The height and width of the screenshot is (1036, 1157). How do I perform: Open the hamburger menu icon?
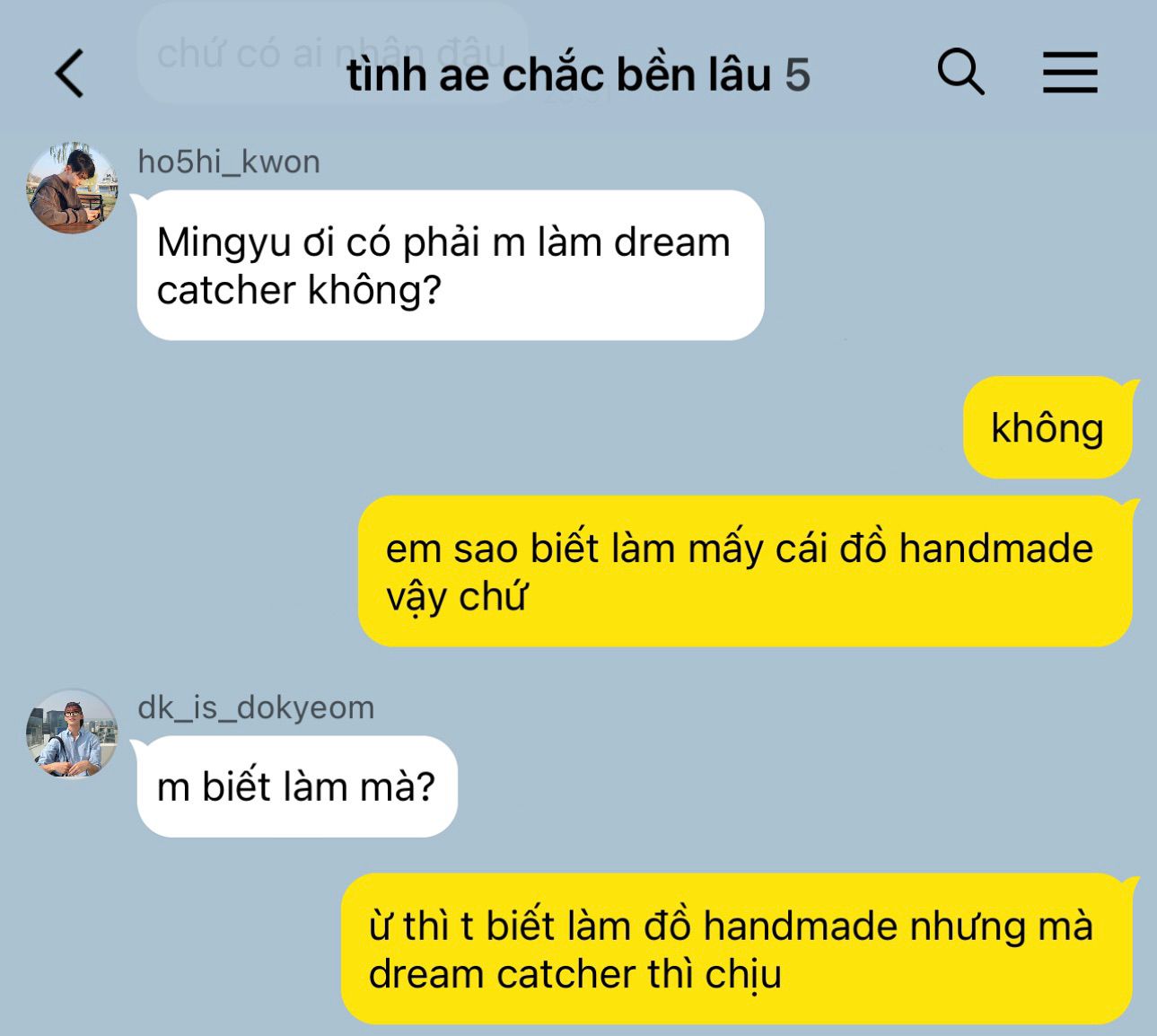pyautogui.click(x=1070, y=72)
